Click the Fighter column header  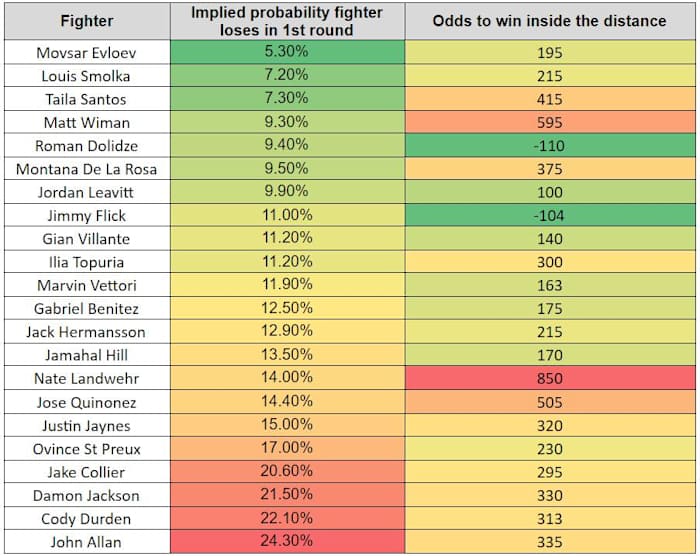tap(86, 21)
